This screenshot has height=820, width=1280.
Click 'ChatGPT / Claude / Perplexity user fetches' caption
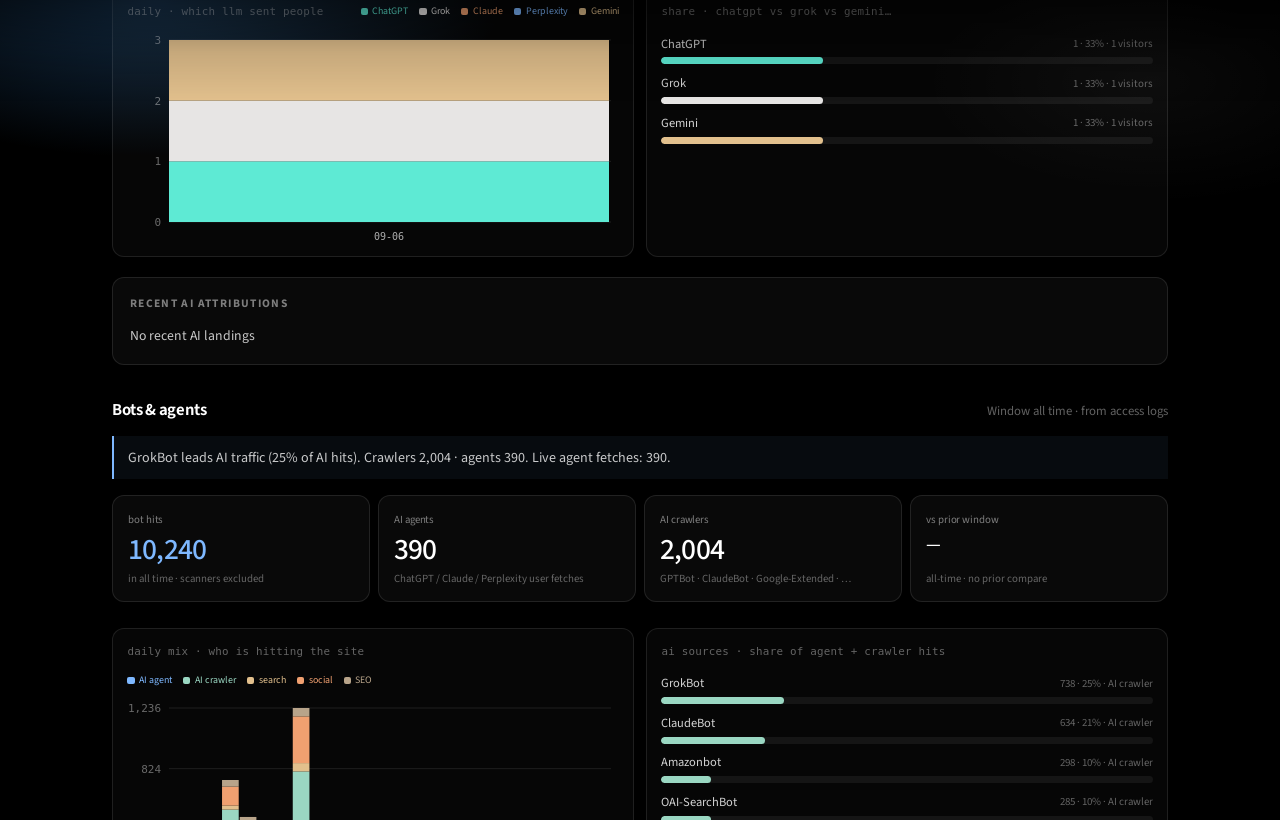point(489,579)
